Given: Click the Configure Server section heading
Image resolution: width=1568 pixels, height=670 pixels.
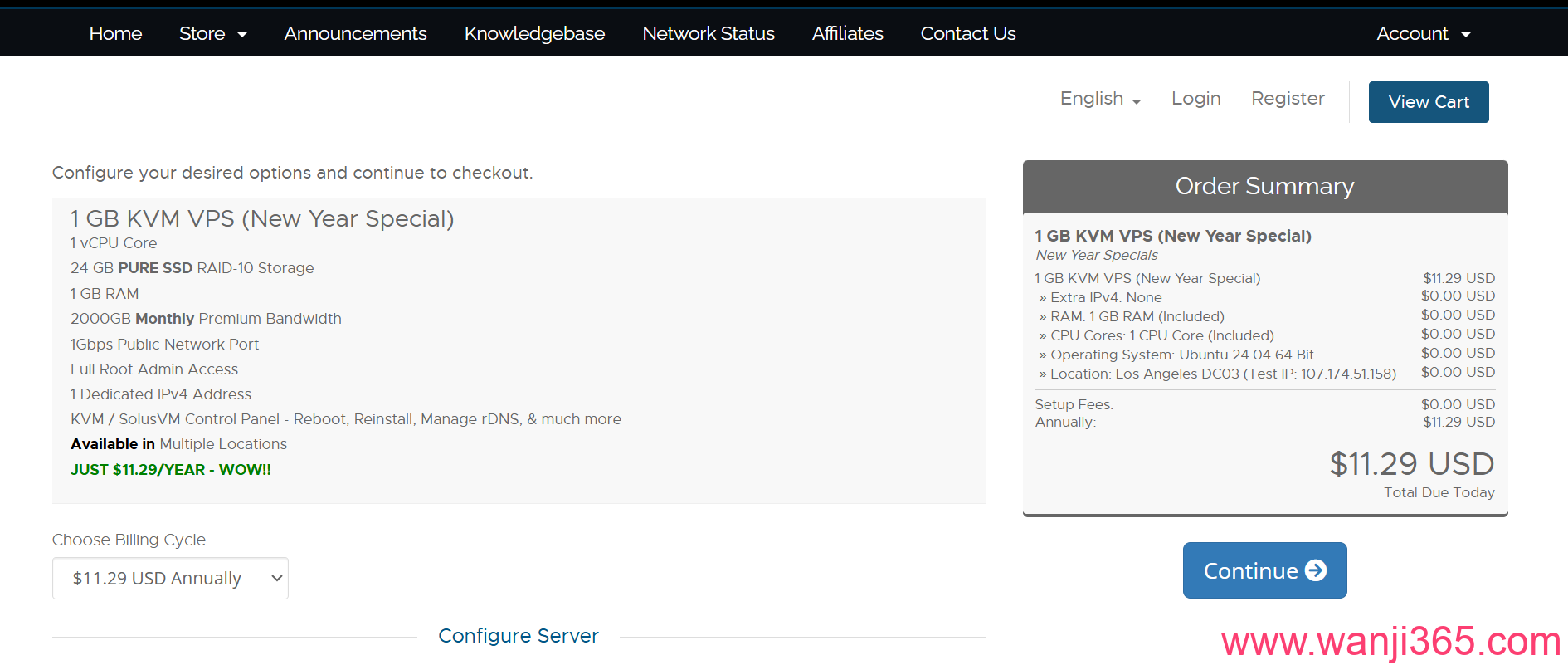Looking at the screenshot, I should [518, 636].
